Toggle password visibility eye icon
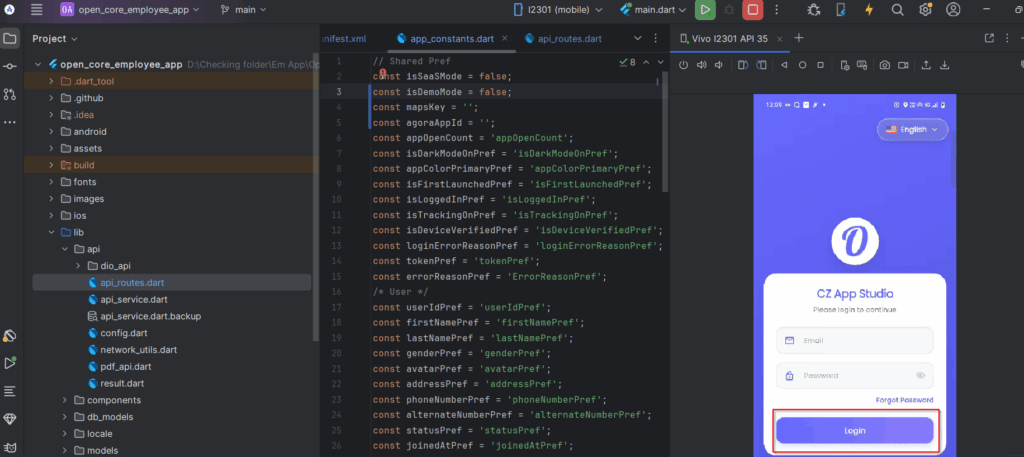 [x=920, y=376]
